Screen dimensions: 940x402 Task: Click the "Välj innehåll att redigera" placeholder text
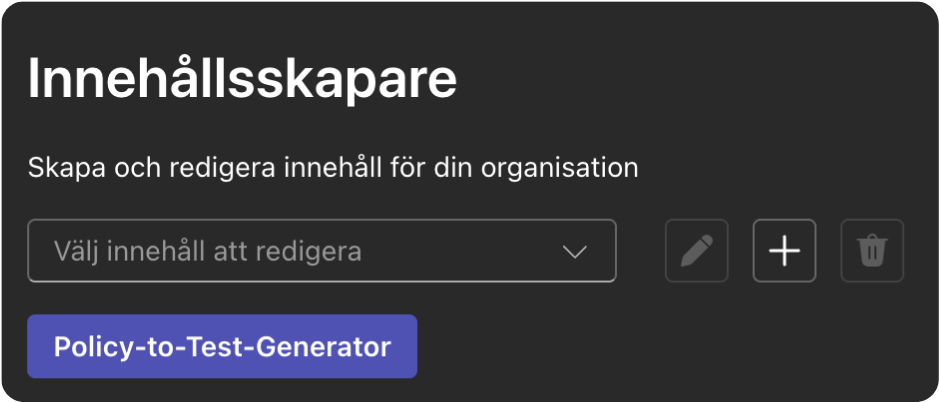tap(207, 251)
